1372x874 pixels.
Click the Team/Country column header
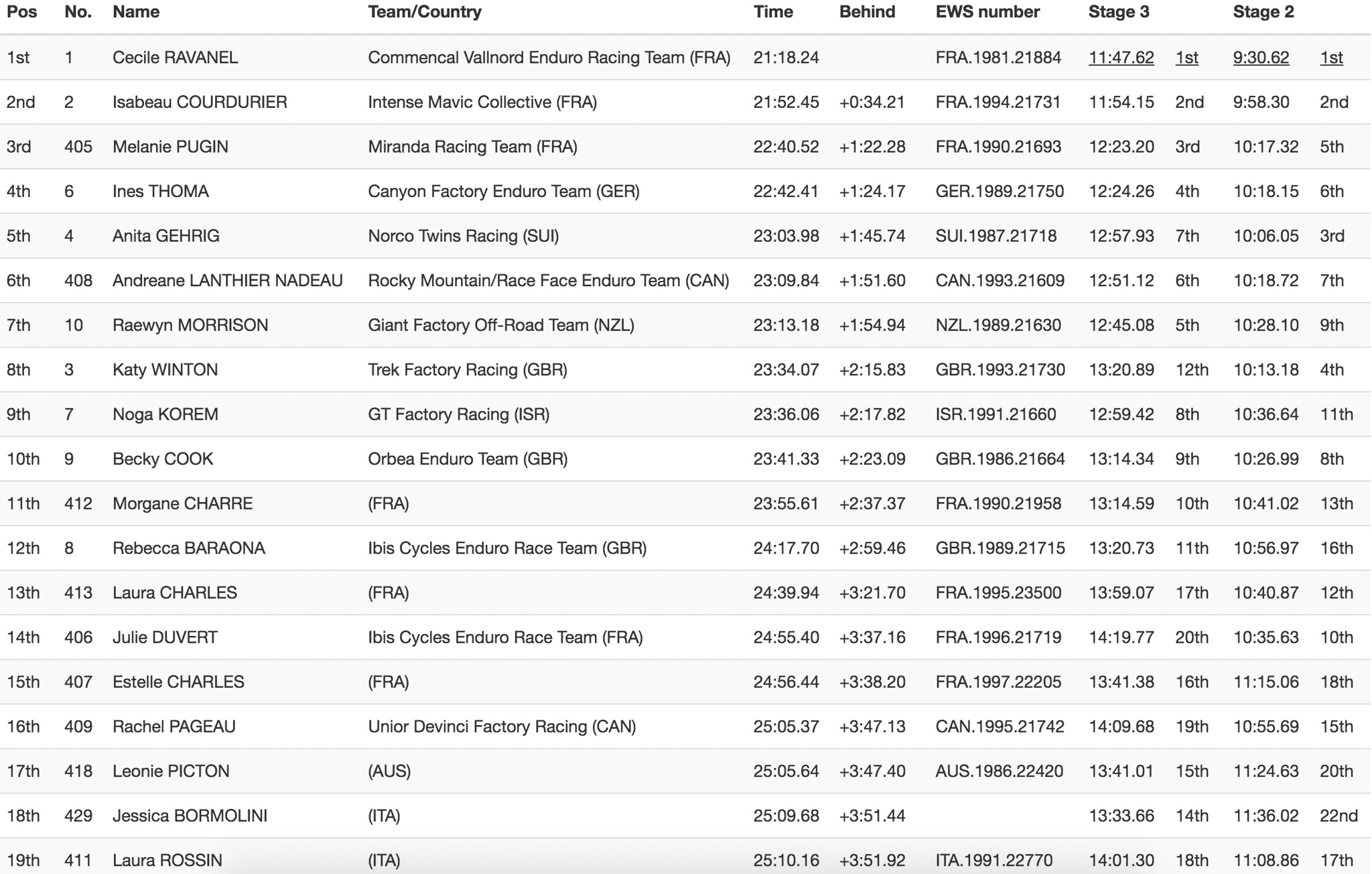point(424,12)
